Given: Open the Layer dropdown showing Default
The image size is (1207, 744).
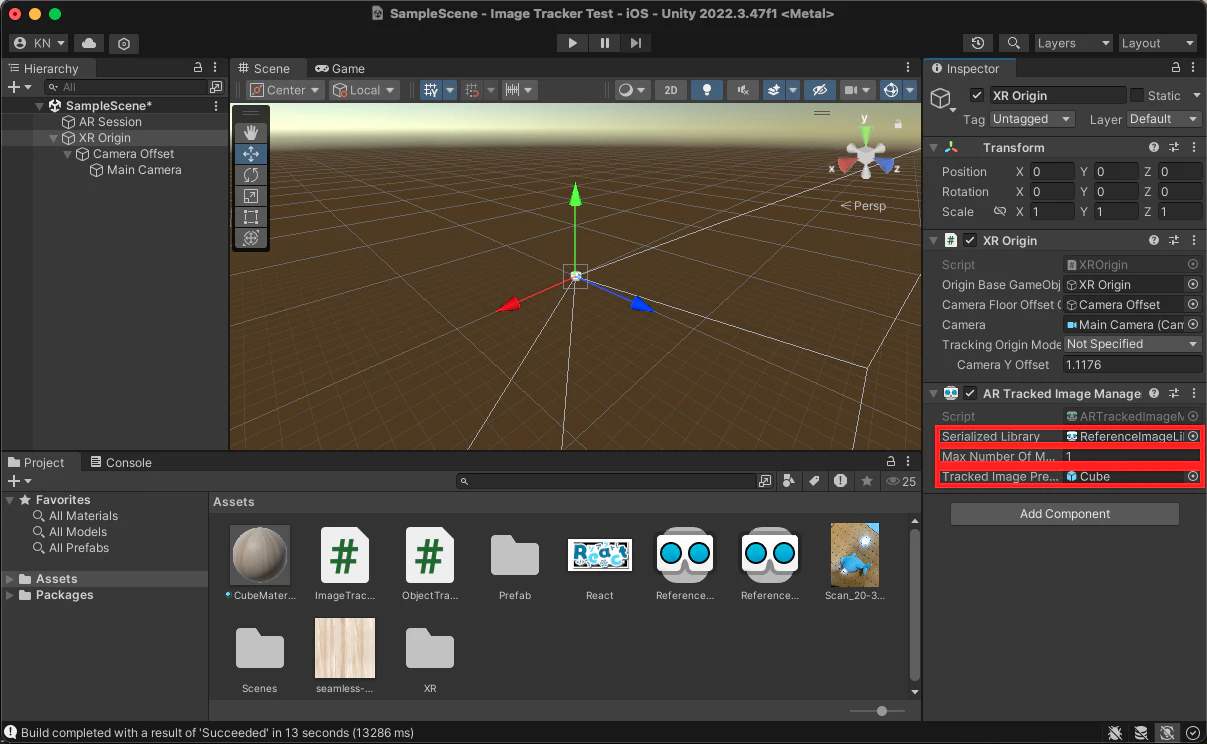Looking at the screenshot, I should (1163, 119).
